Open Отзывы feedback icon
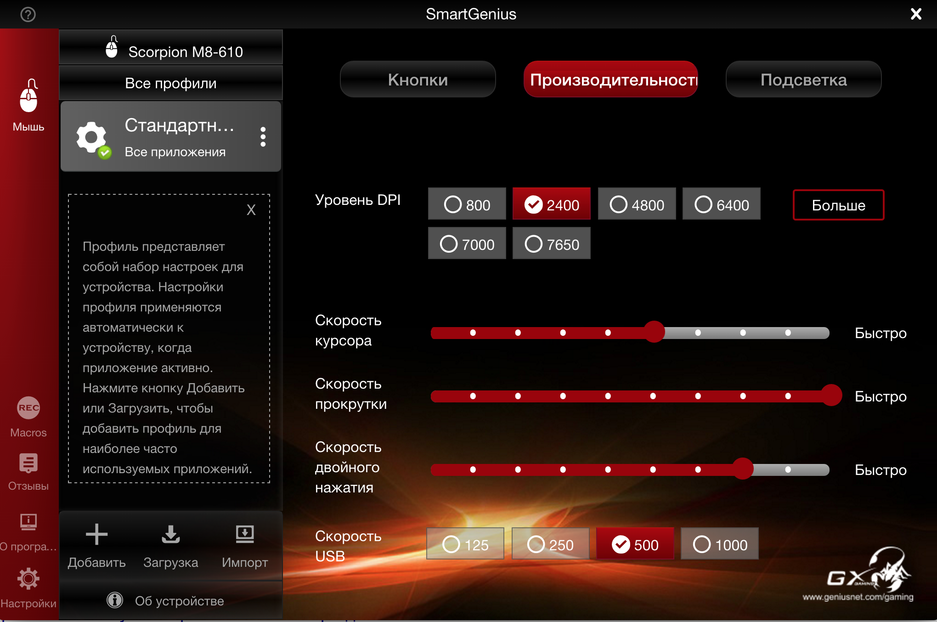937x622 pixels. [x=28, y=463]
